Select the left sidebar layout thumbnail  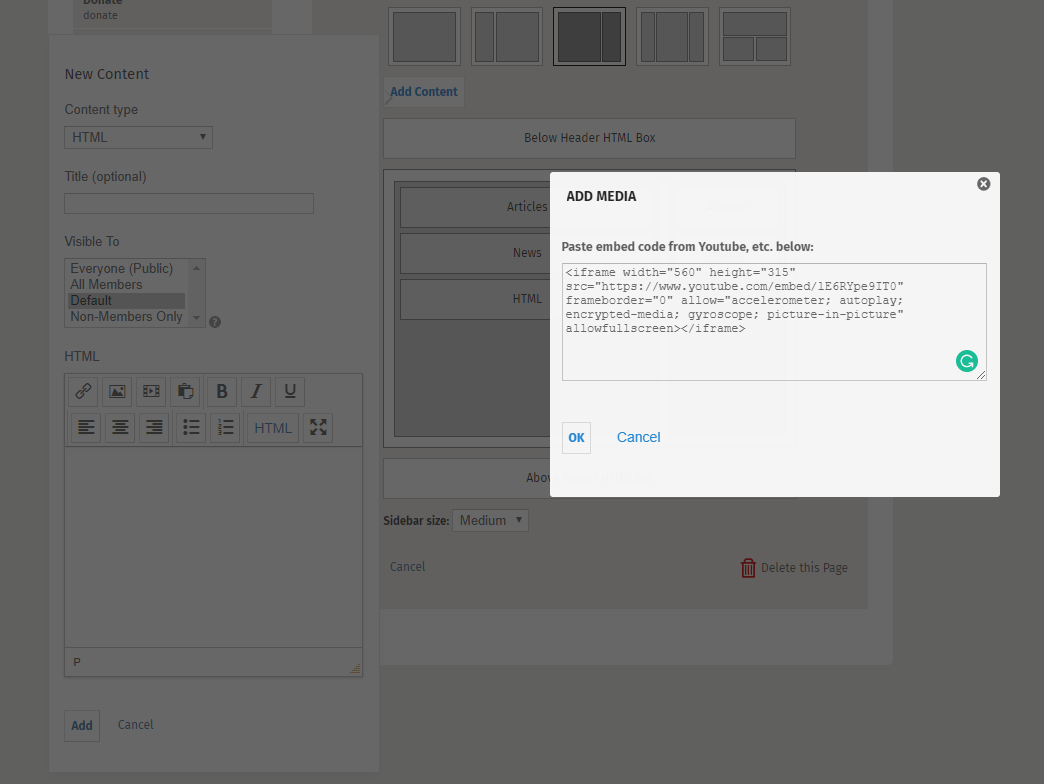(507, 37)
